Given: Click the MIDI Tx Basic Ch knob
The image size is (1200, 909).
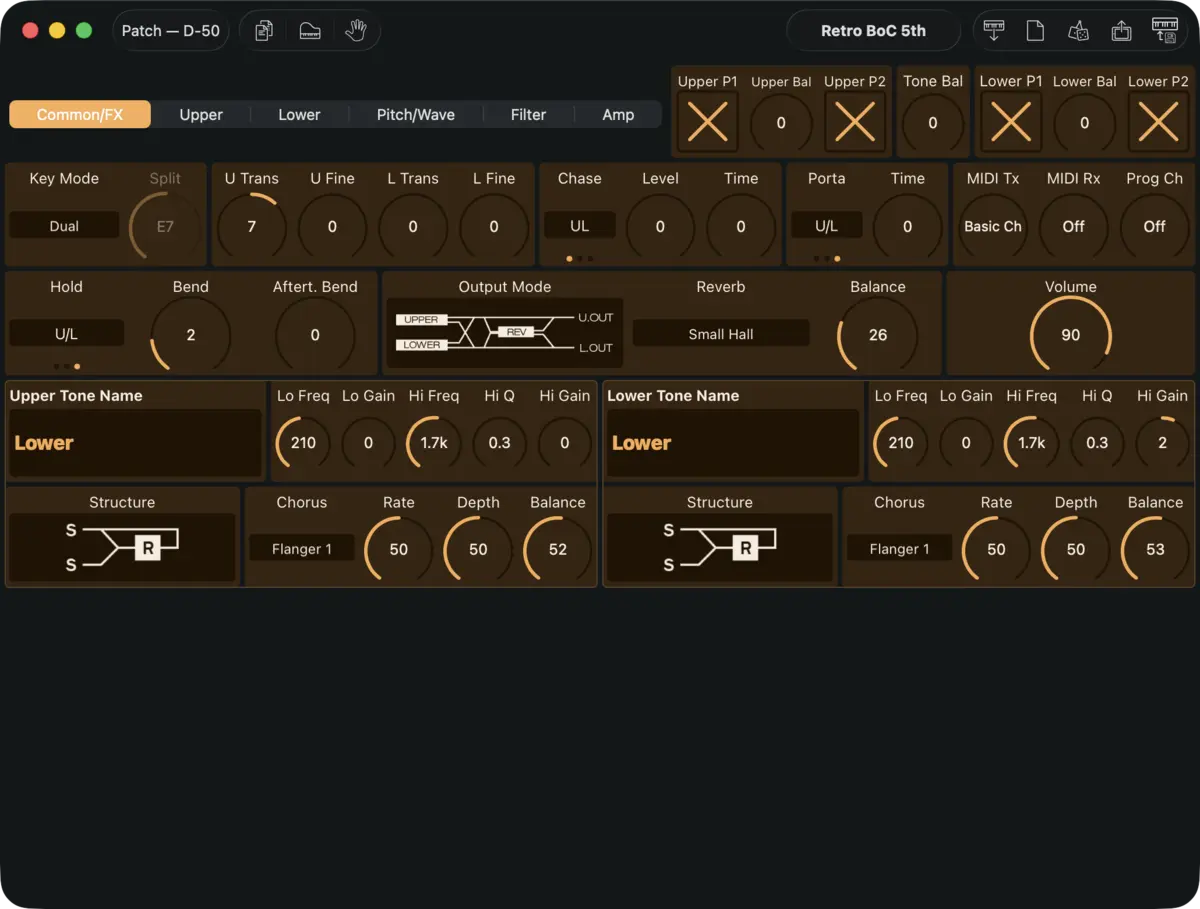Looking at the screenshot, I should coord(993,227).
